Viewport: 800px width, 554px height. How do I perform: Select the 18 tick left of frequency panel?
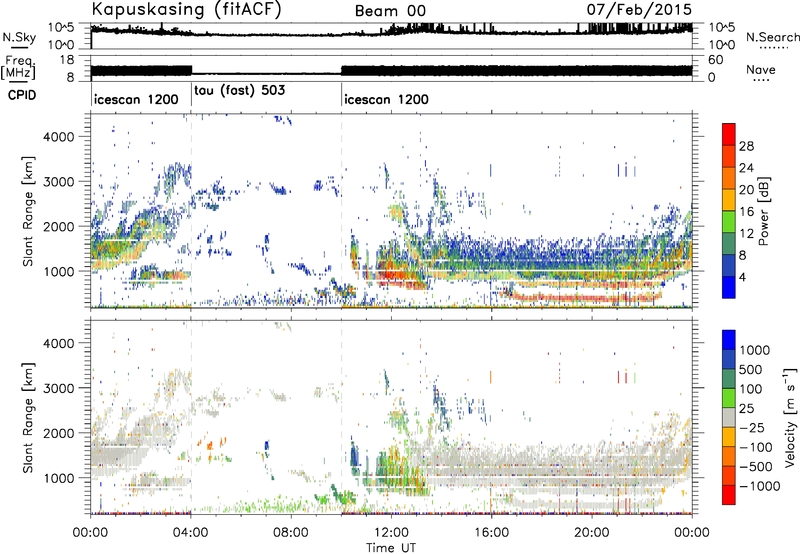(x=67, y=59)
